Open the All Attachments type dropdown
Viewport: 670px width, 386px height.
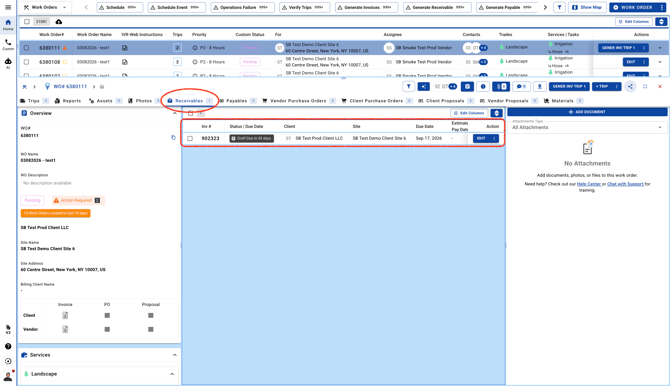[x=587, y=126]
